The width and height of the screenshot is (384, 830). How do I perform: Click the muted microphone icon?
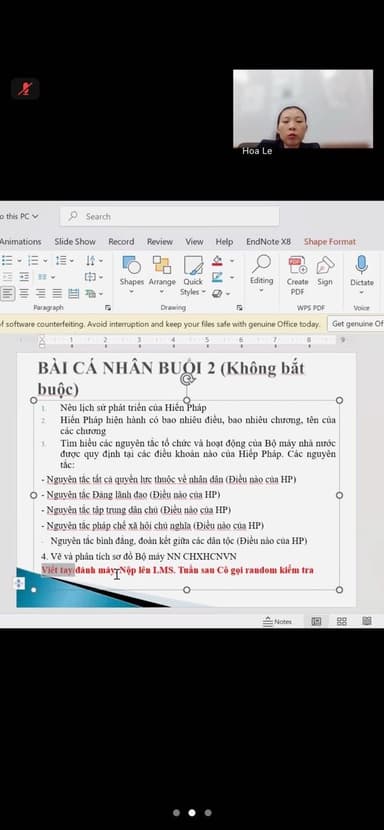pos(25,88)
